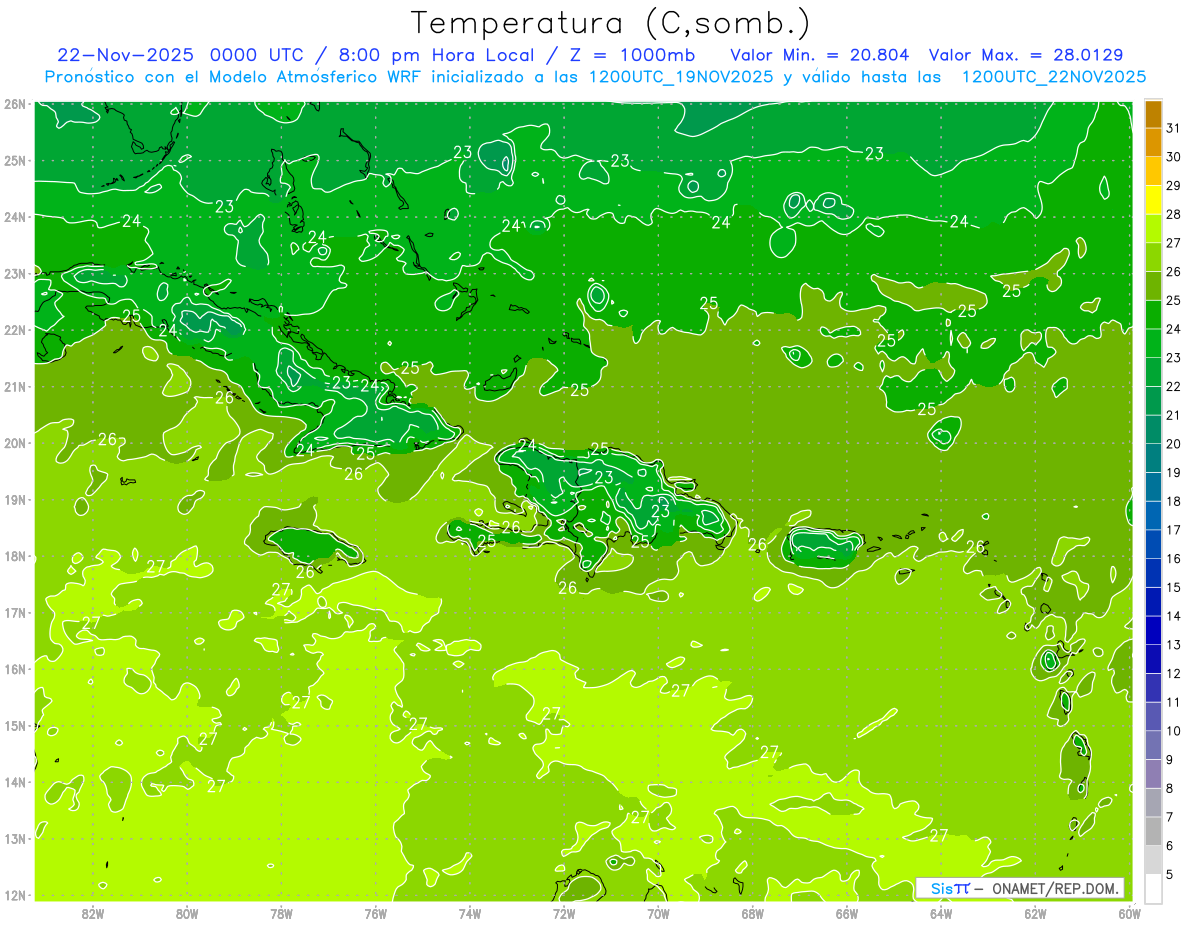1200x927 pixels.
Task: Click the 'Temperatura (C,somb.)' chart title
Action: [x=611, y=23]
